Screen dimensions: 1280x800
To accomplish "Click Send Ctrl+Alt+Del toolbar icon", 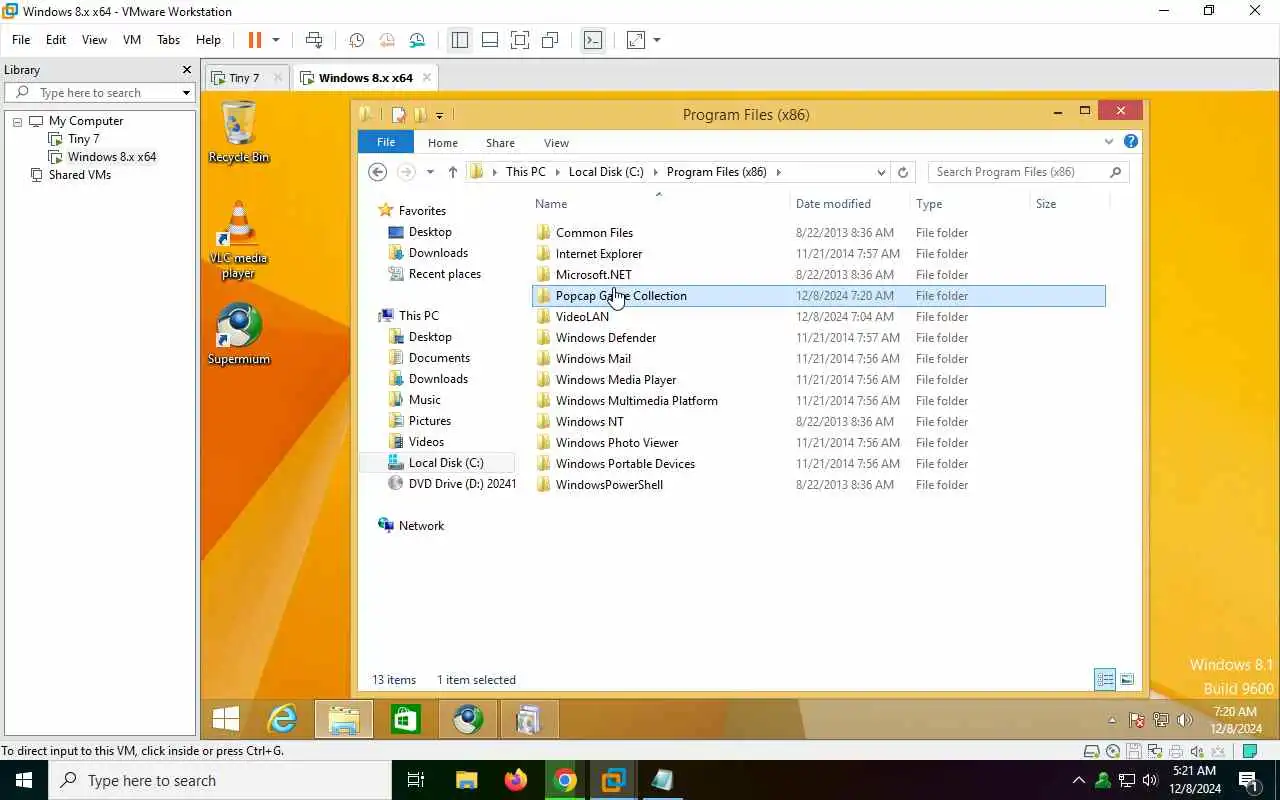I will pyautogui.click(x=314, y=40).
